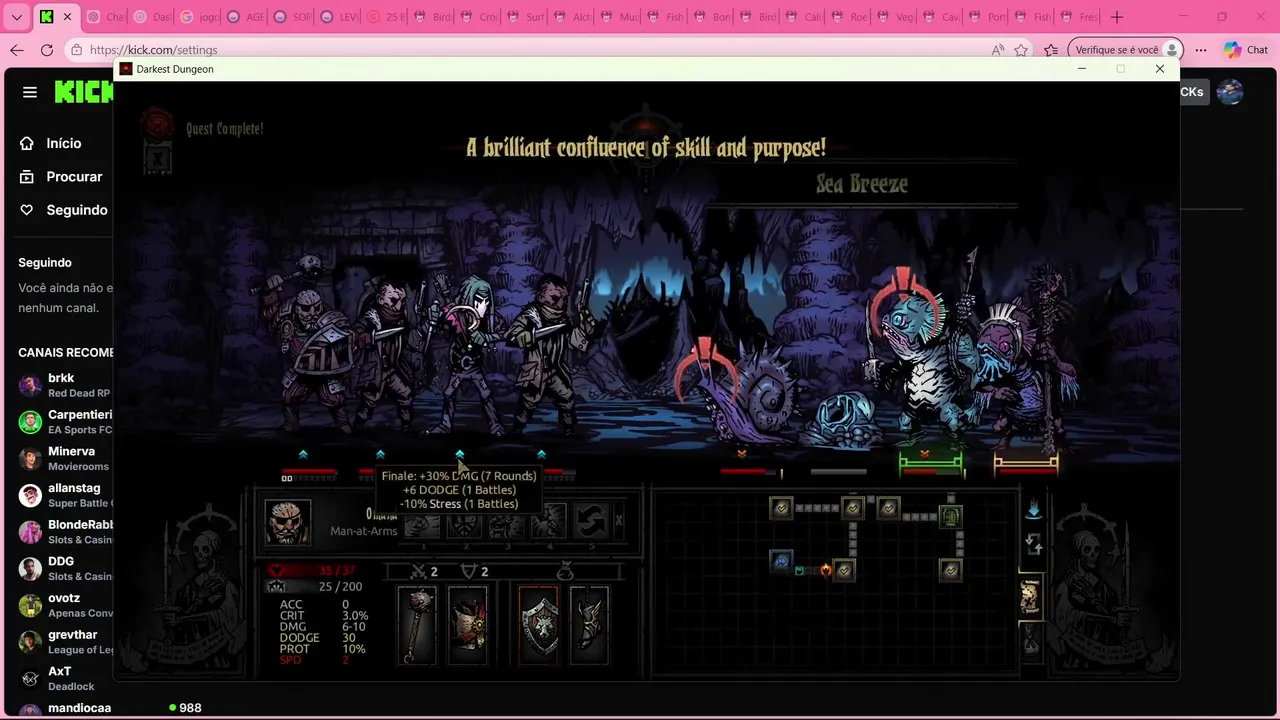Open Procurar in Kick sidebar
This screenshot has height=720, width=1280.
tap(74, 176)
